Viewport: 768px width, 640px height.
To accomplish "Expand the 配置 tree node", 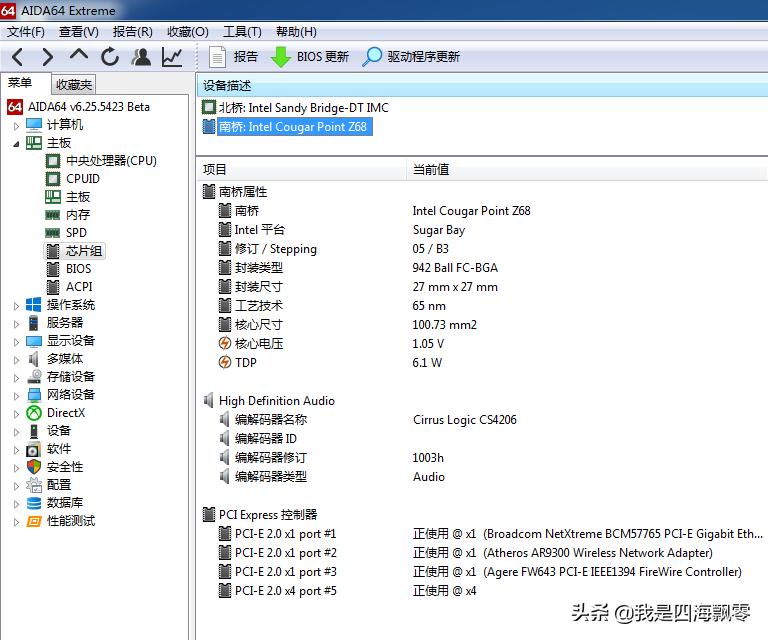I will coord(16,486).
